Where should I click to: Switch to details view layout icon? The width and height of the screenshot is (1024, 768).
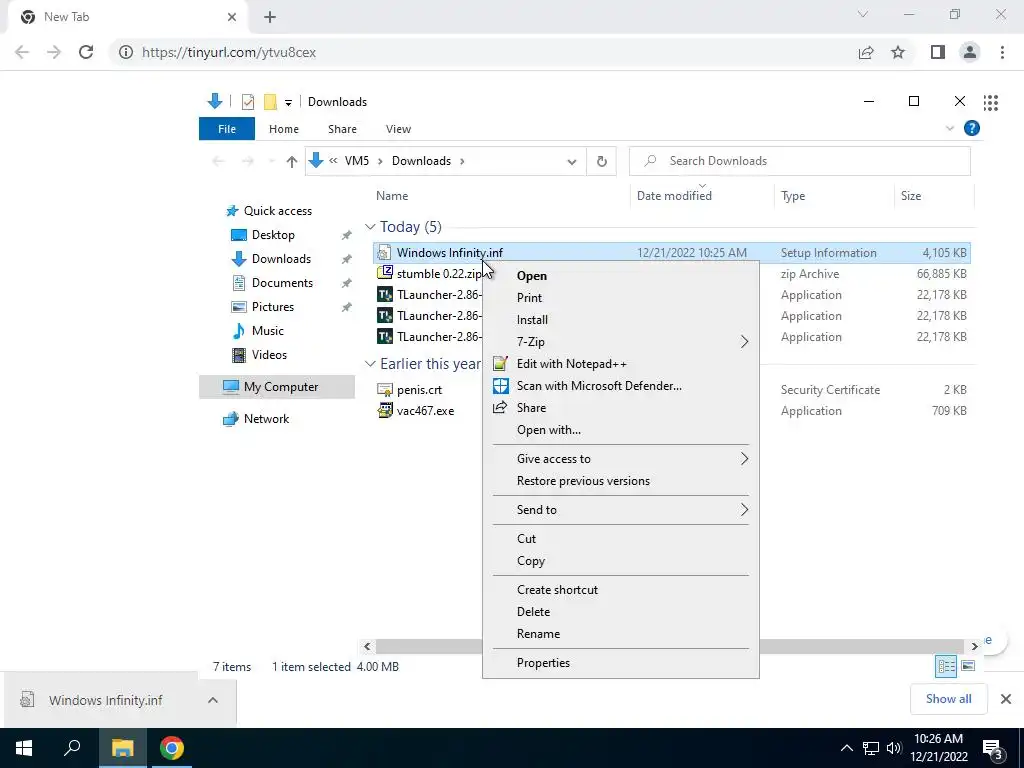click(946, 666)
